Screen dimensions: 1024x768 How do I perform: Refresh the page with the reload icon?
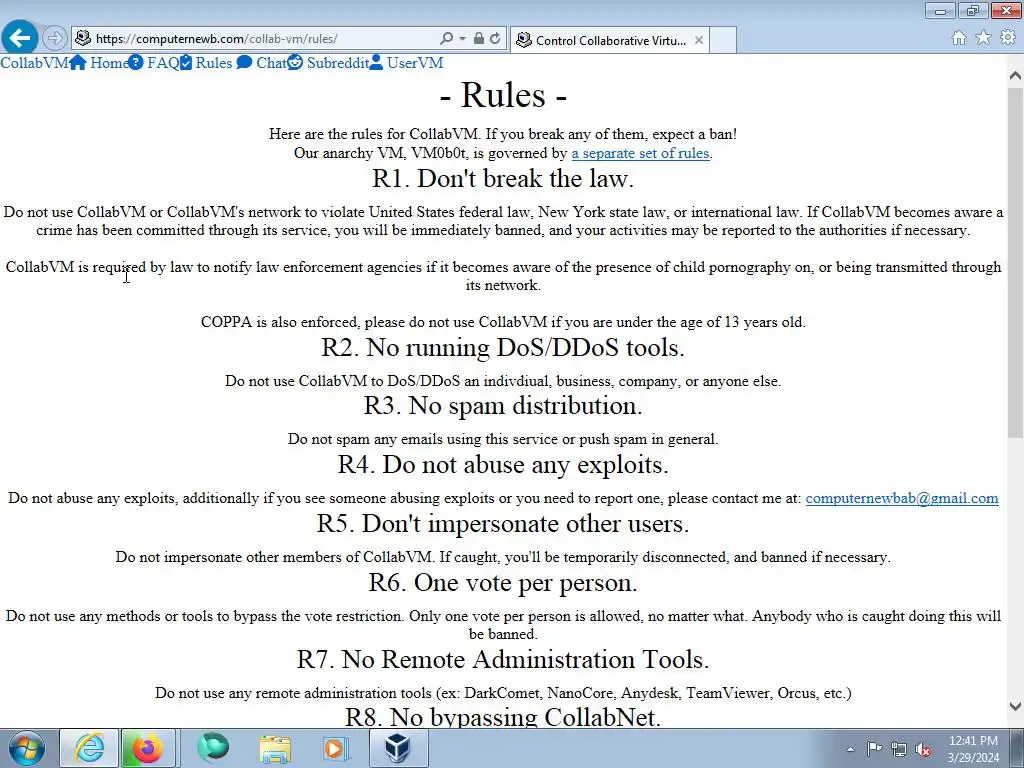[495, 39]
